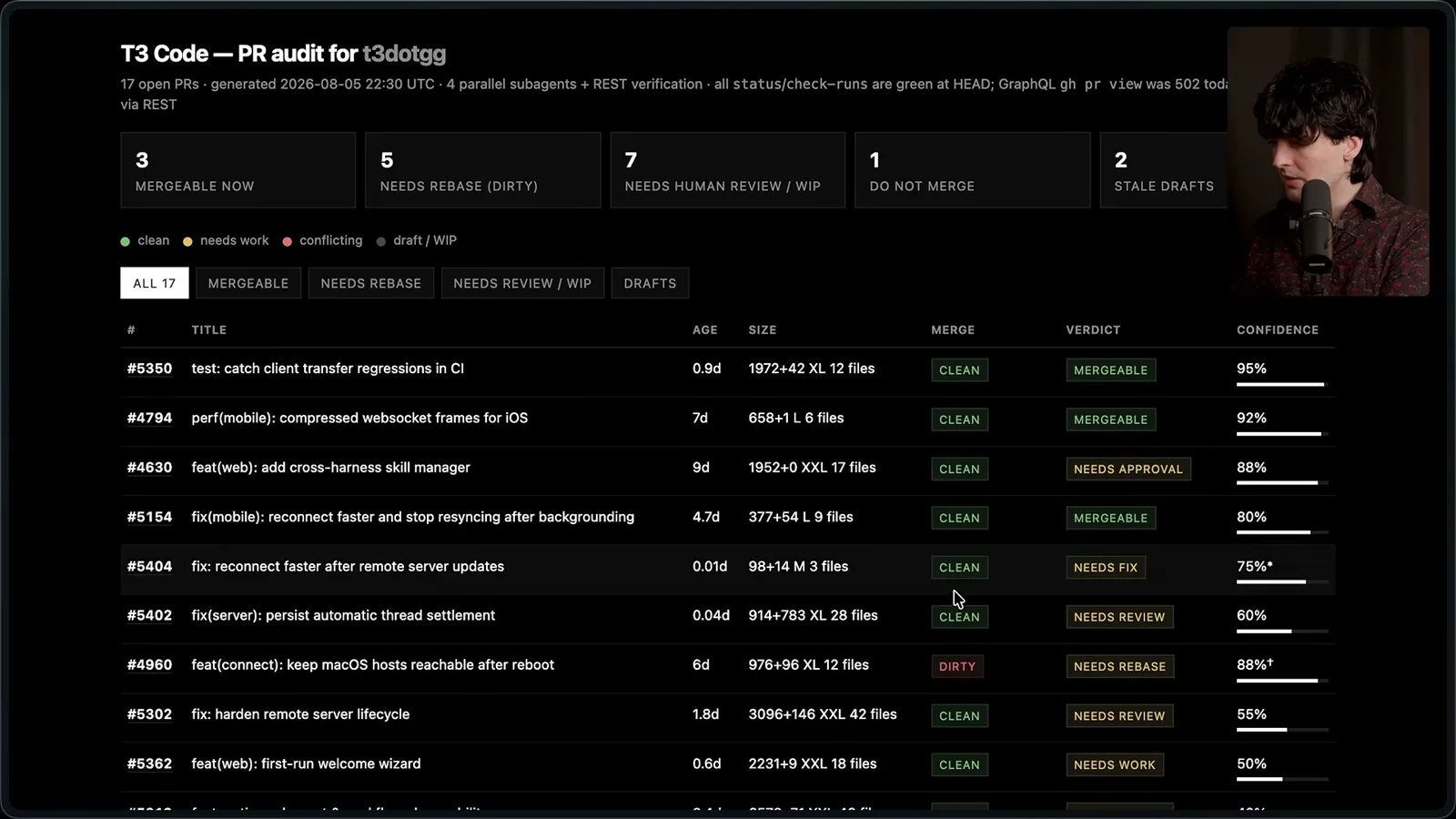The image size is (1456, 819).
Task: Click the 50% confidence bar for #5362
Action: (1281, 779)
